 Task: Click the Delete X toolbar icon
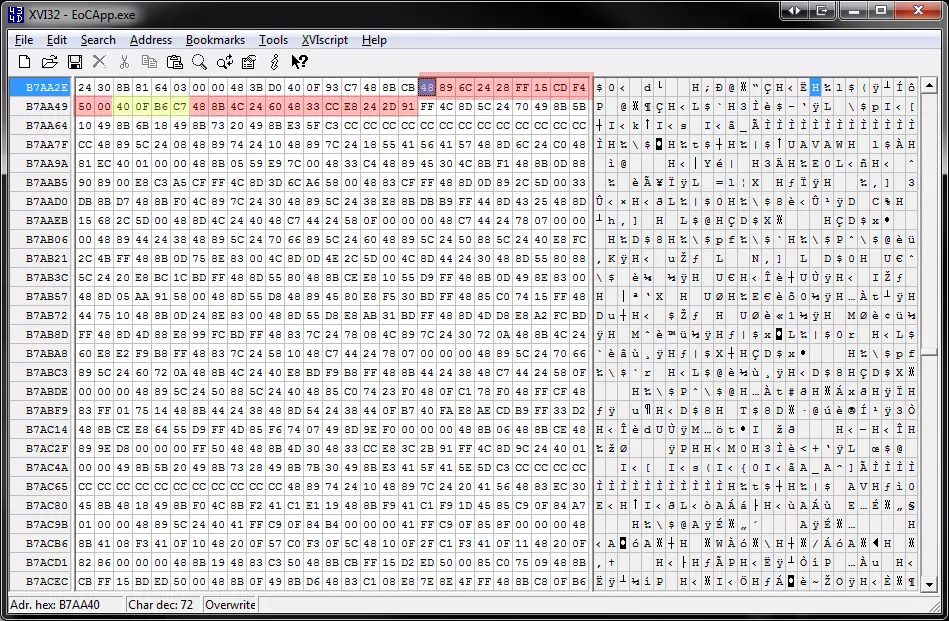pos(99,61)
